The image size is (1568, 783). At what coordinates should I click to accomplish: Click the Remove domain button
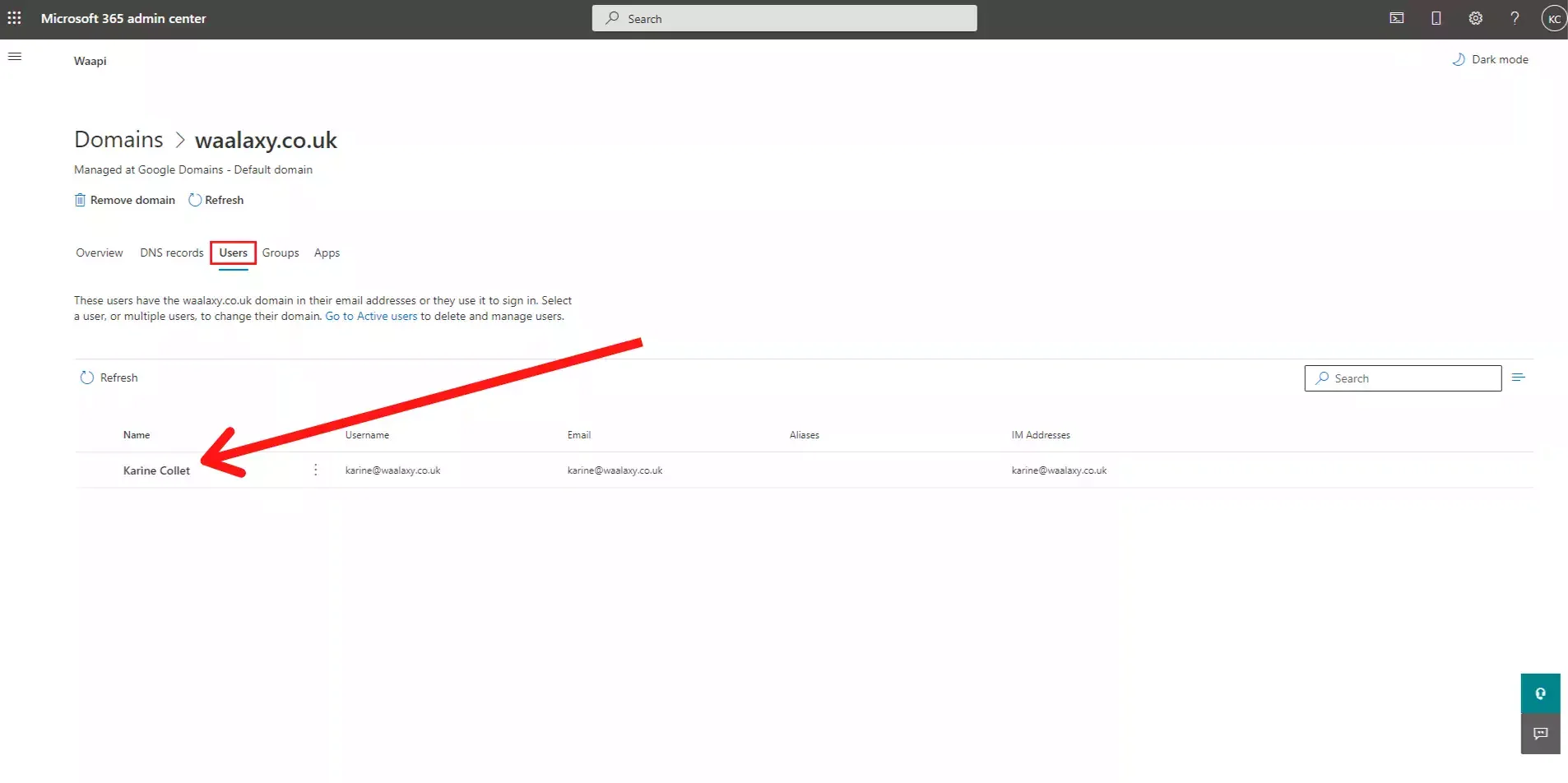click(x=124, y=200)
